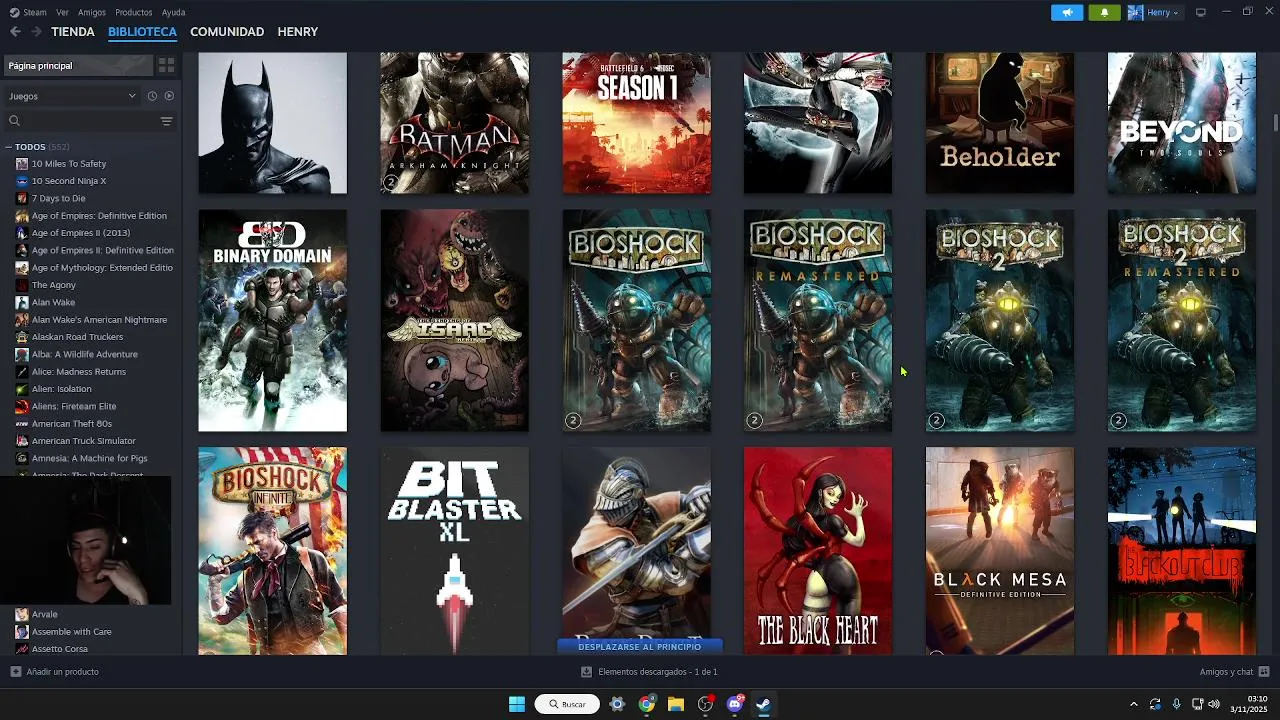Select the BIBLIOTECA tab
The height and width of the screenshot is (720, 1280).
pos(142,32)
